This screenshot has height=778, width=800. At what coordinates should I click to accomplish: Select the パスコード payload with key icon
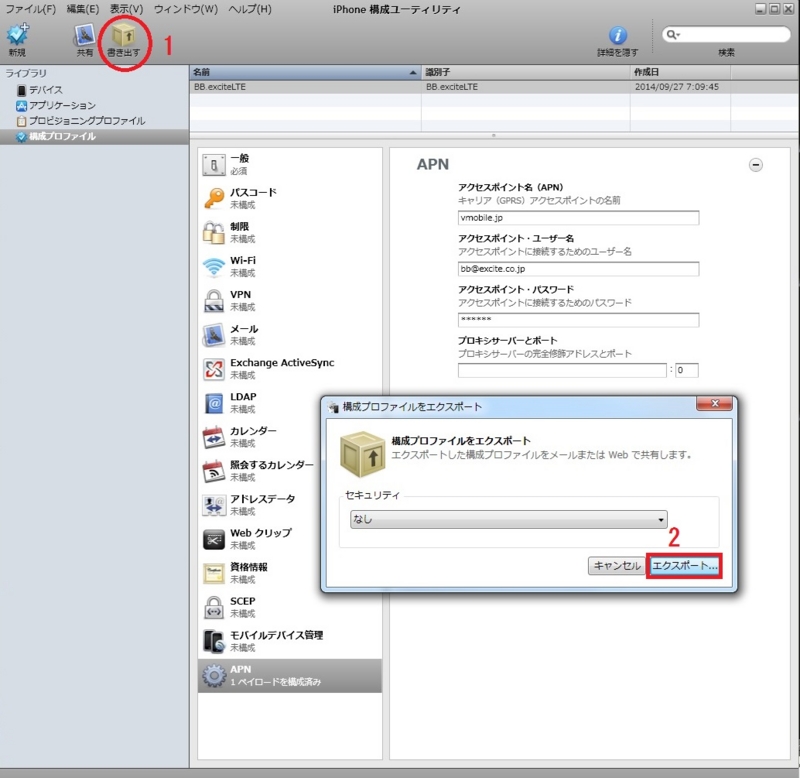pos(289,198)
